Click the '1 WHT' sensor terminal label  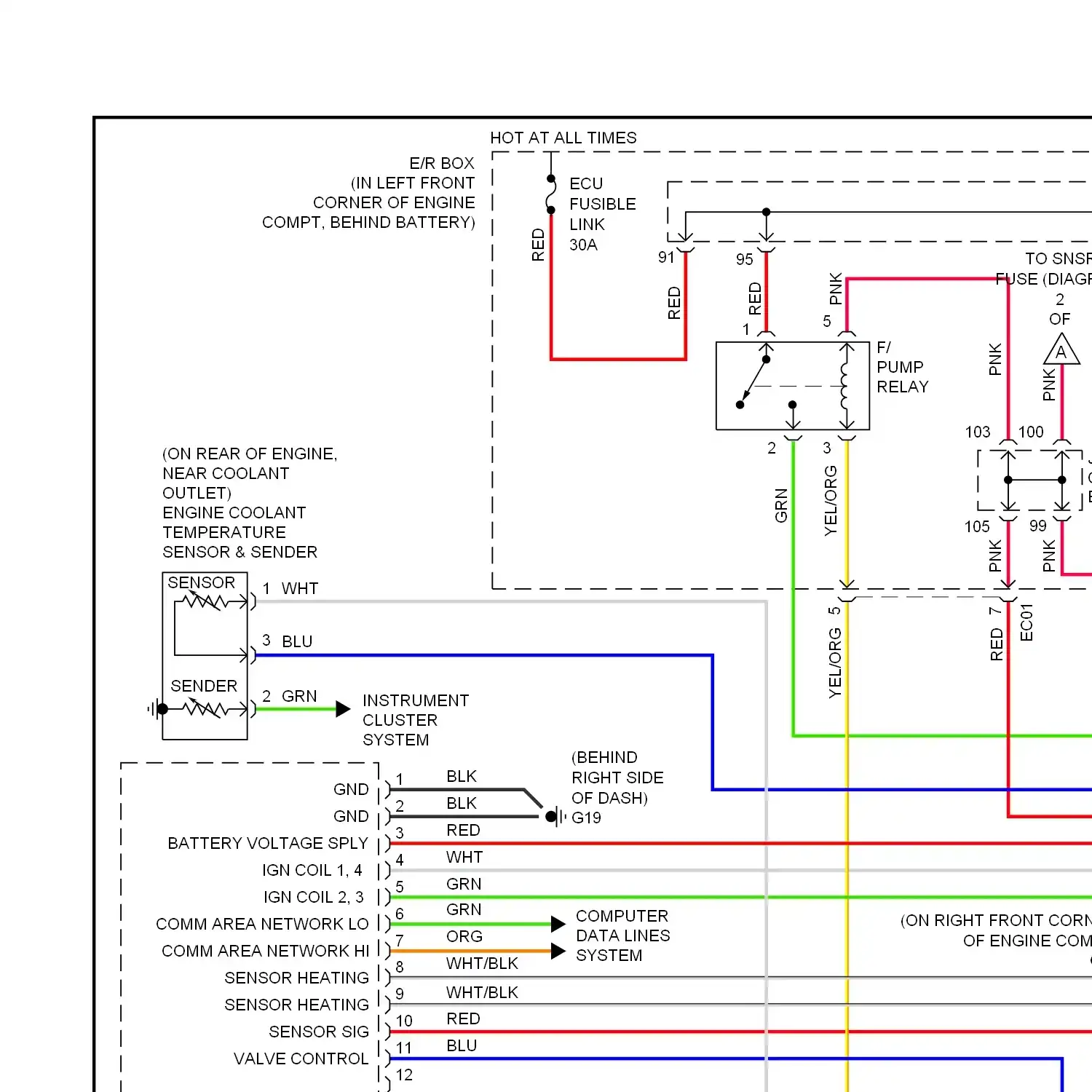tap(290, 588)
